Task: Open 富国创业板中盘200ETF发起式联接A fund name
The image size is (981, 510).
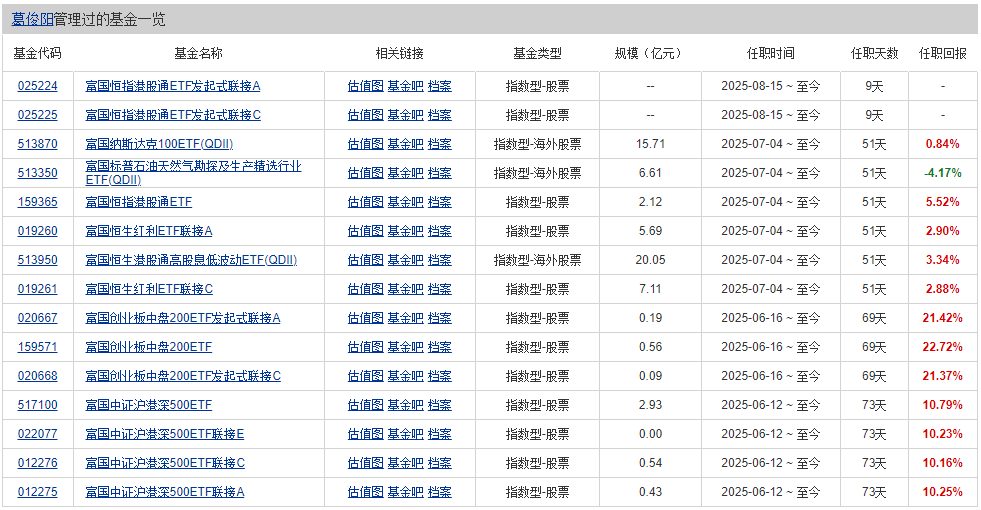Action: pos(183,318)
